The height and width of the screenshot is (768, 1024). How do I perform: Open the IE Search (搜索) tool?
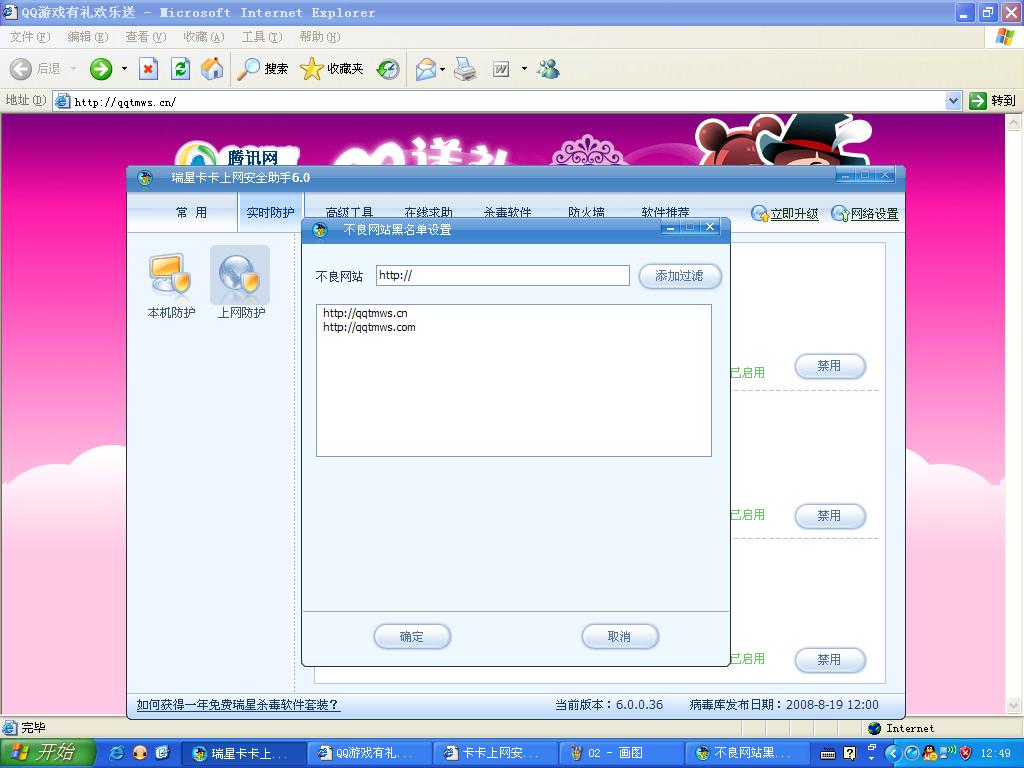[263, 69]
